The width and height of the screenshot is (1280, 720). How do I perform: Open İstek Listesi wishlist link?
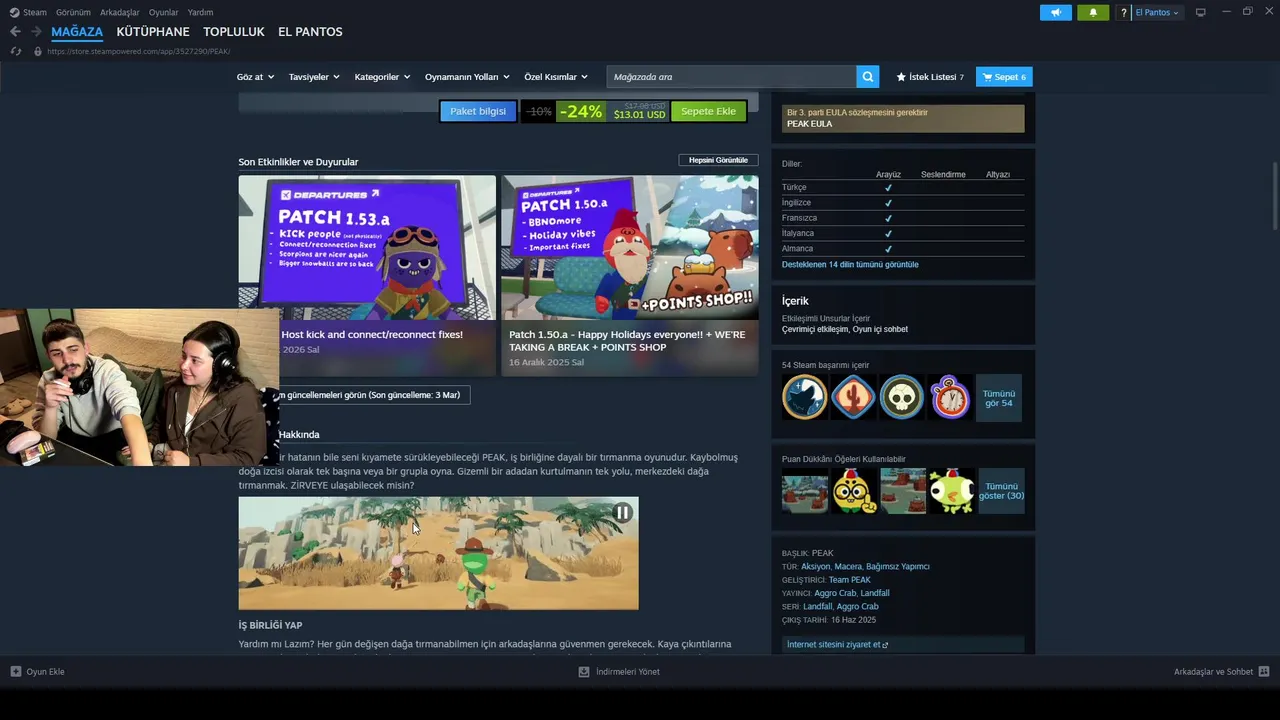pyautogui.click(x=930, y=77)
